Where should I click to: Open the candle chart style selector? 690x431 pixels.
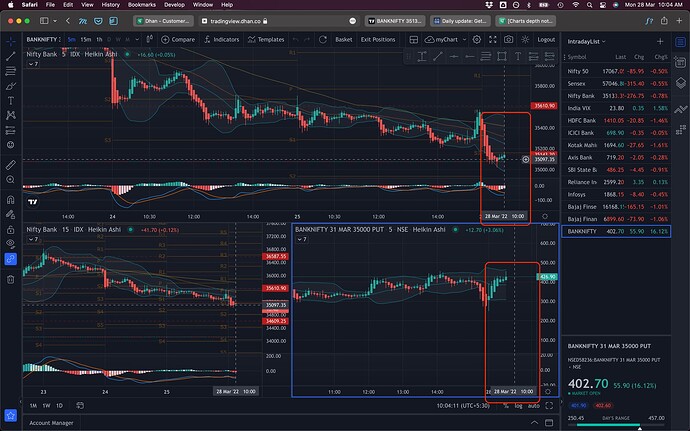click(150, 39)
